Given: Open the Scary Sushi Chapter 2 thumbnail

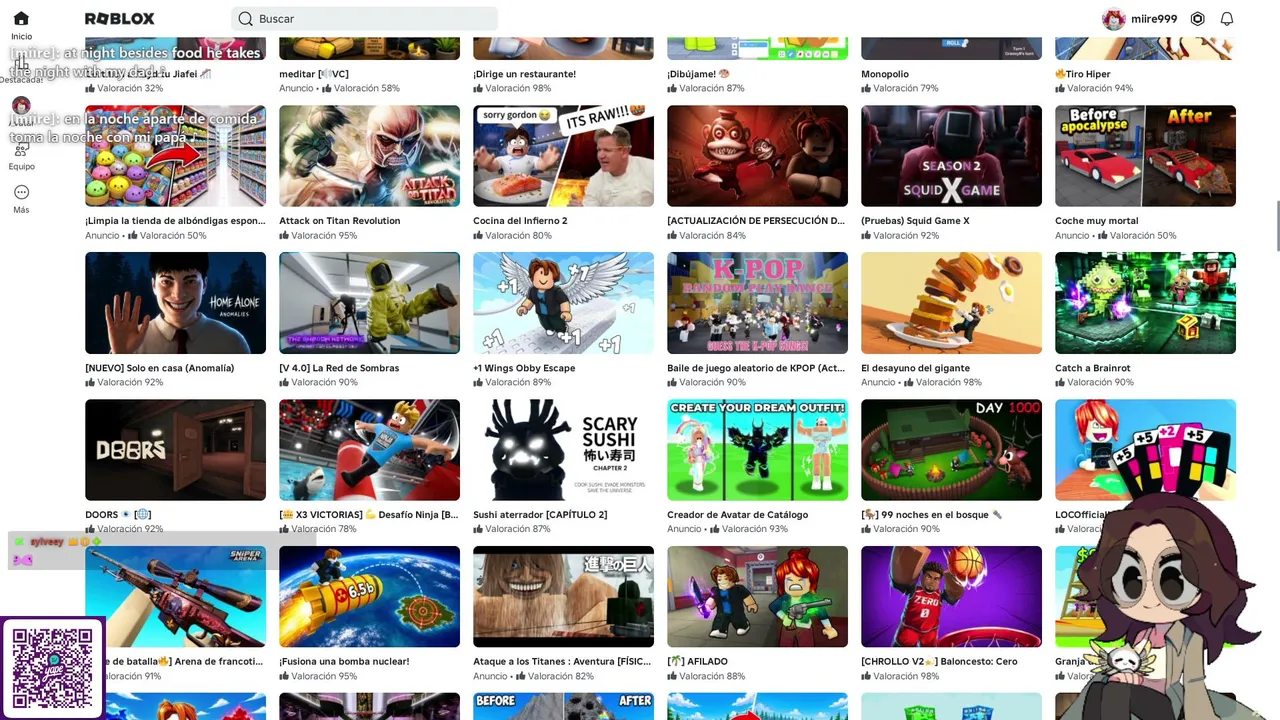Looking at the screenshot, I should tap(563, 450).
